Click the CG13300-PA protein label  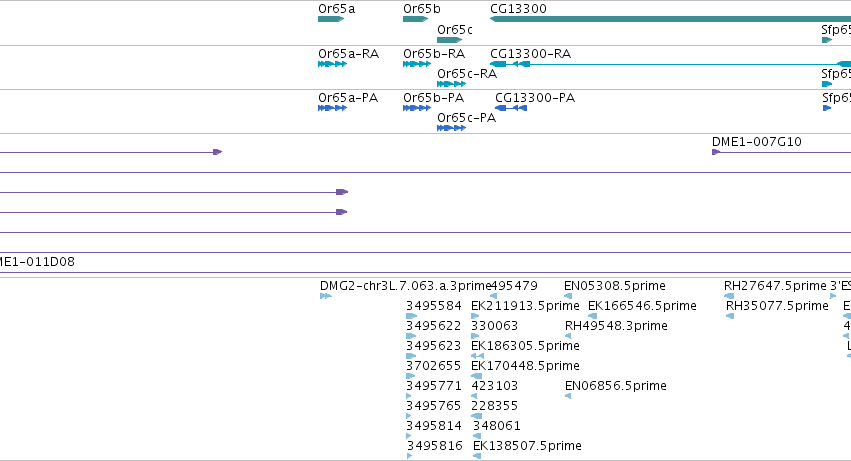coord(535,98)
